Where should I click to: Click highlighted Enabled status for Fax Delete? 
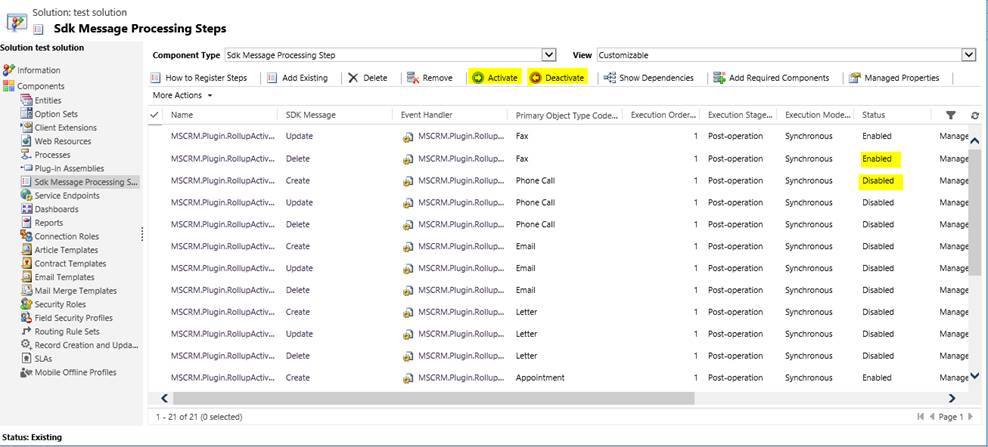(881, 159)
